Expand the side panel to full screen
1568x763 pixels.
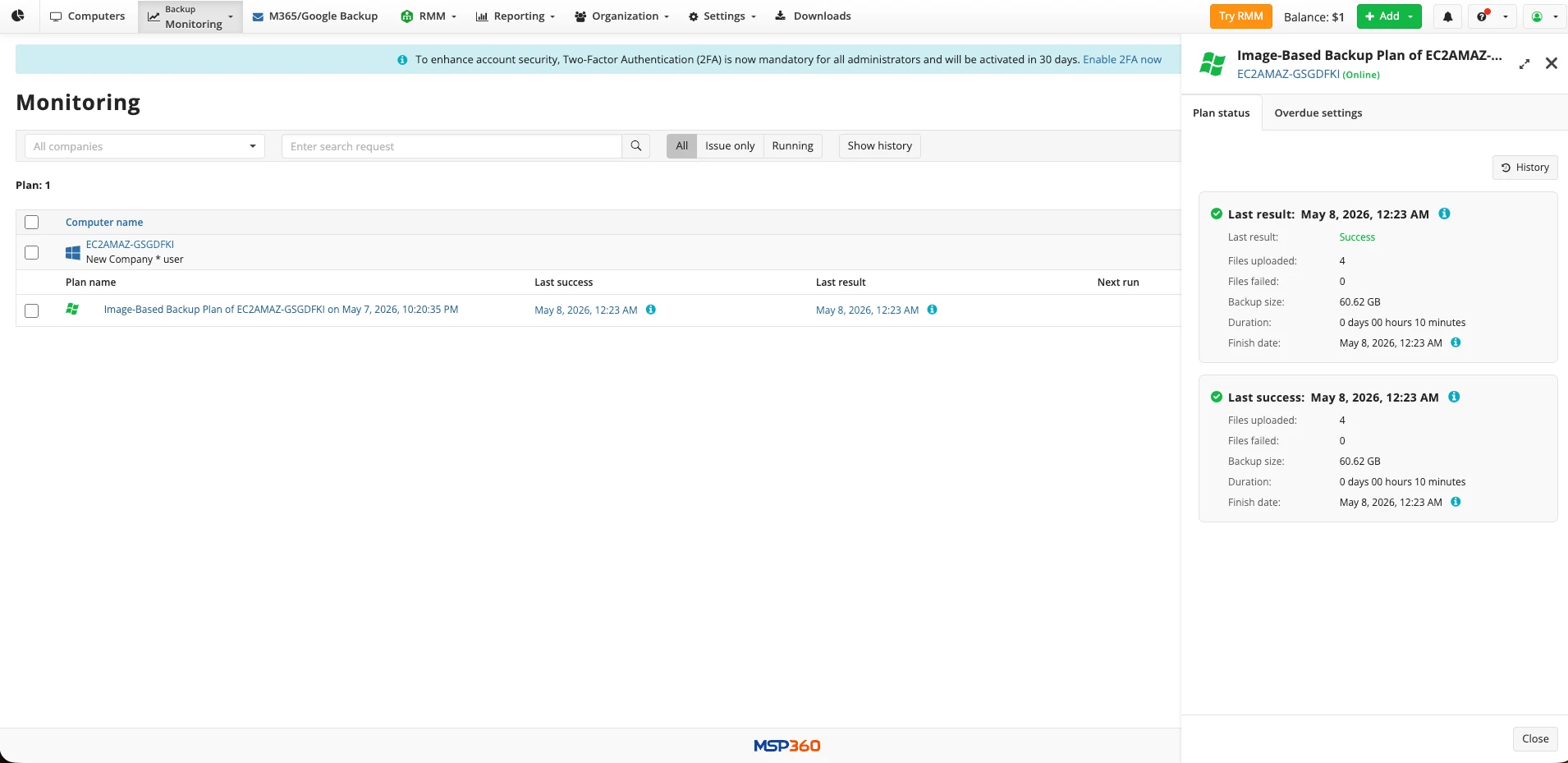[1524, 64]
